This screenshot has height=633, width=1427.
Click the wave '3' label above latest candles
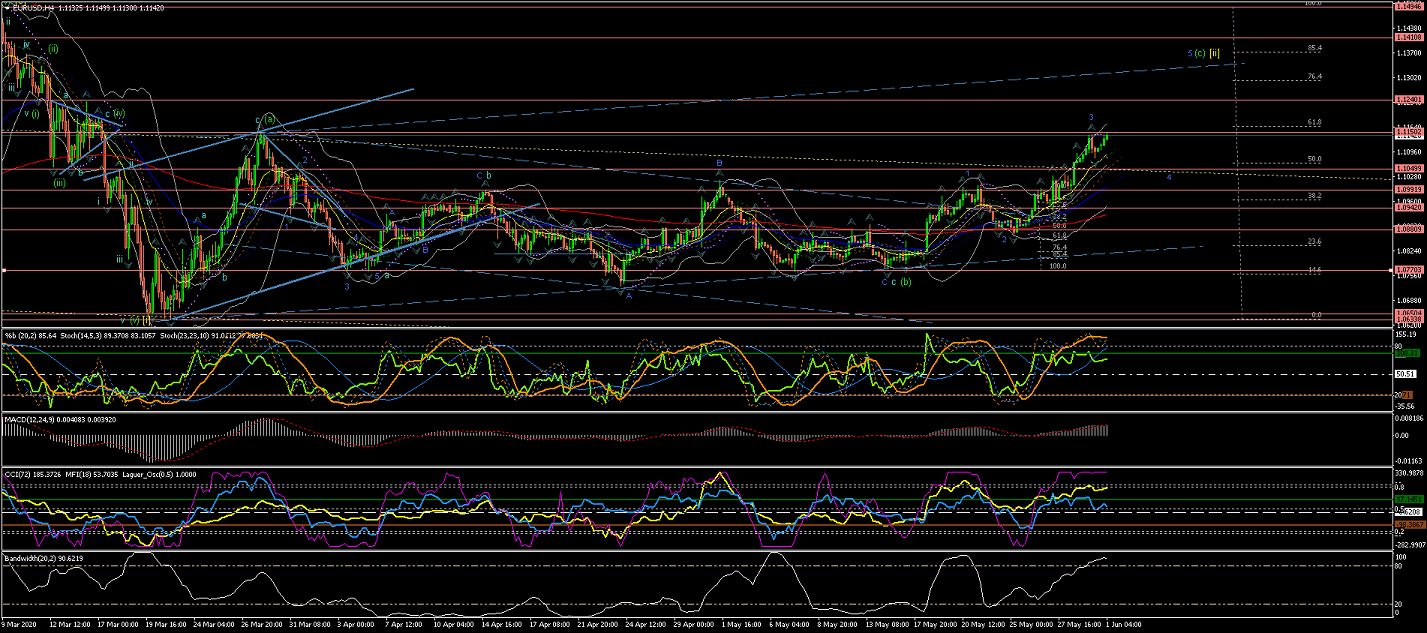[1091, 117]
